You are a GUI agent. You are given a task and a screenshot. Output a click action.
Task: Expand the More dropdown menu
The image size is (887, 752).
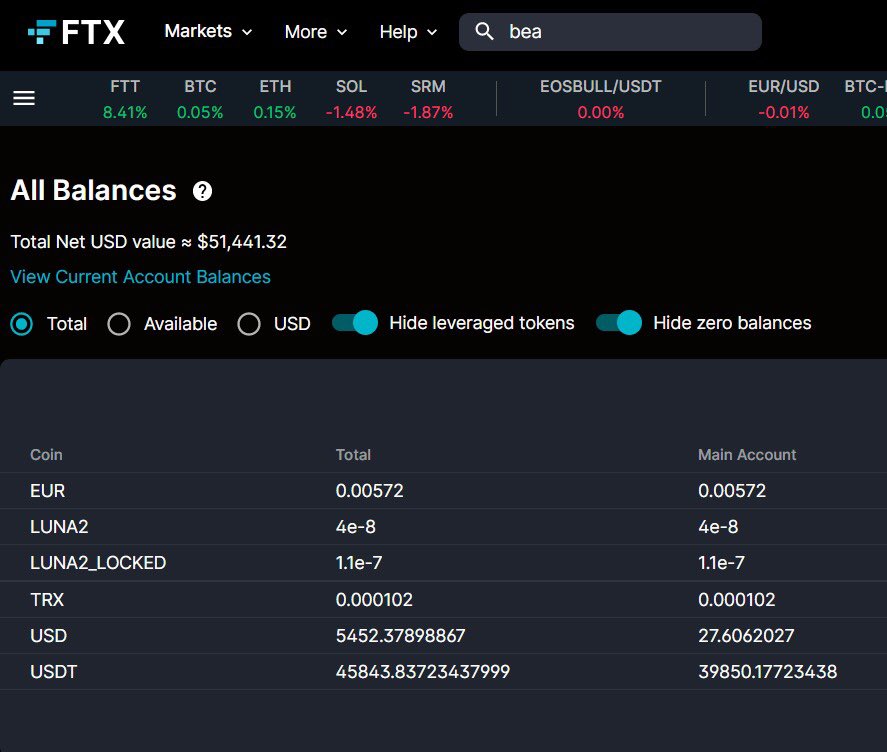(x=316, y=32)
